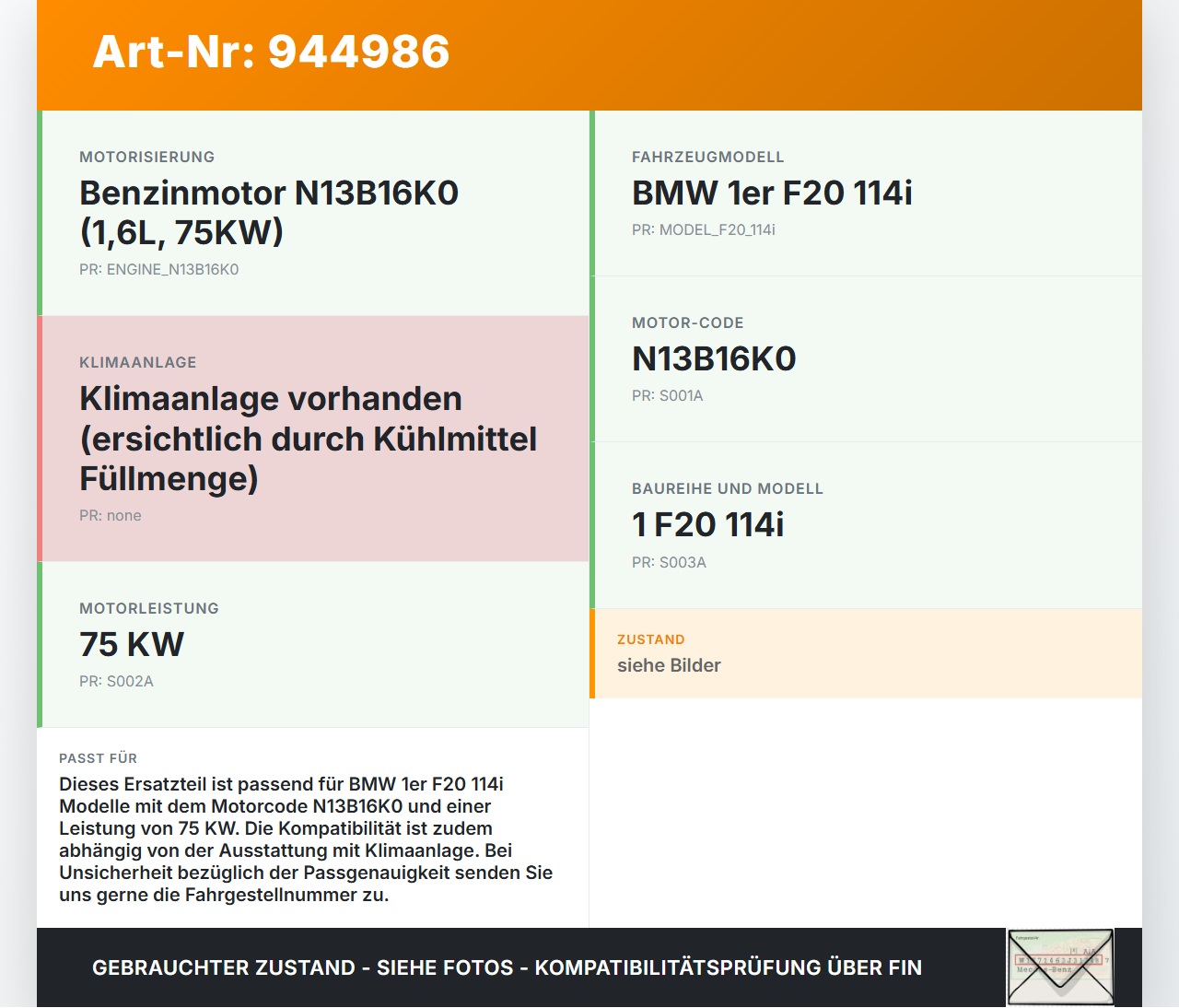Open the vehicle registration thumbnail image
Image resolution: width=1179 pixels, height=1008 pixels.
click(1060, 967)
